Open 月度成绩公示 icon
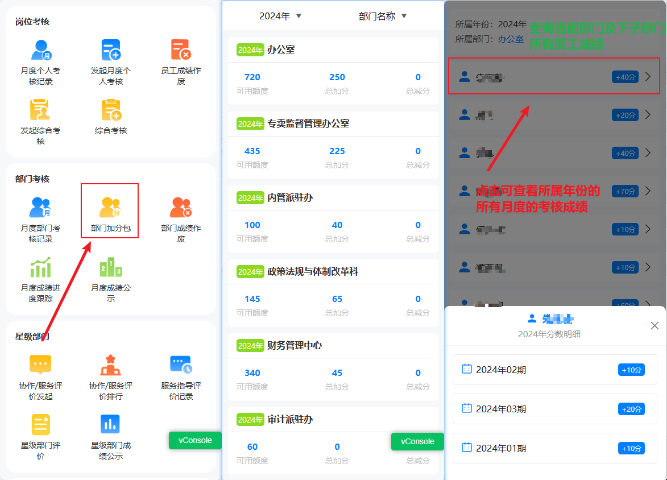This screenshot has height=480, width=667. coord(110,267)
